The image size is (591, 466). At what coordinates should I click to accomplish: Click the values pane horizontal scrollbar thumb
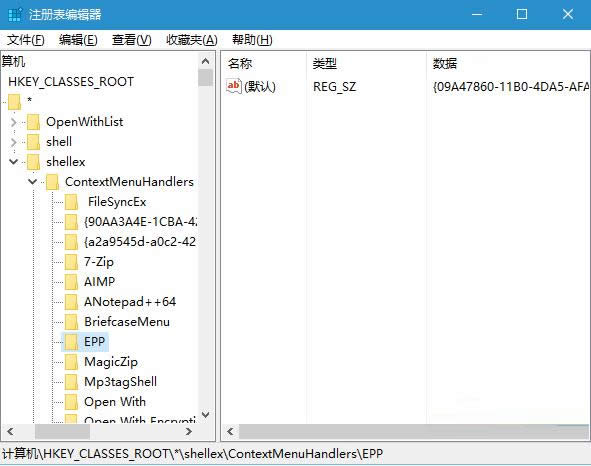click(414, 432)
